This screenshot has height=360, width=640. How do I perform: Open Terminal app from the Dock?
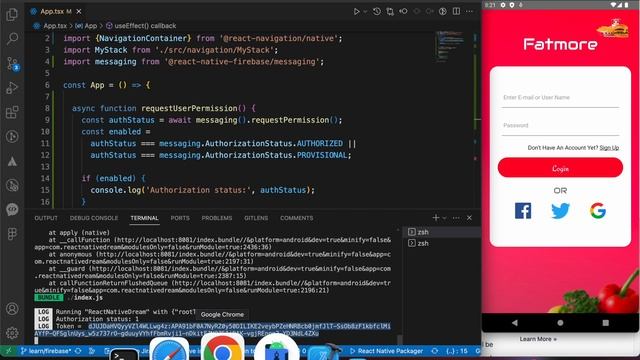point(124,353)
